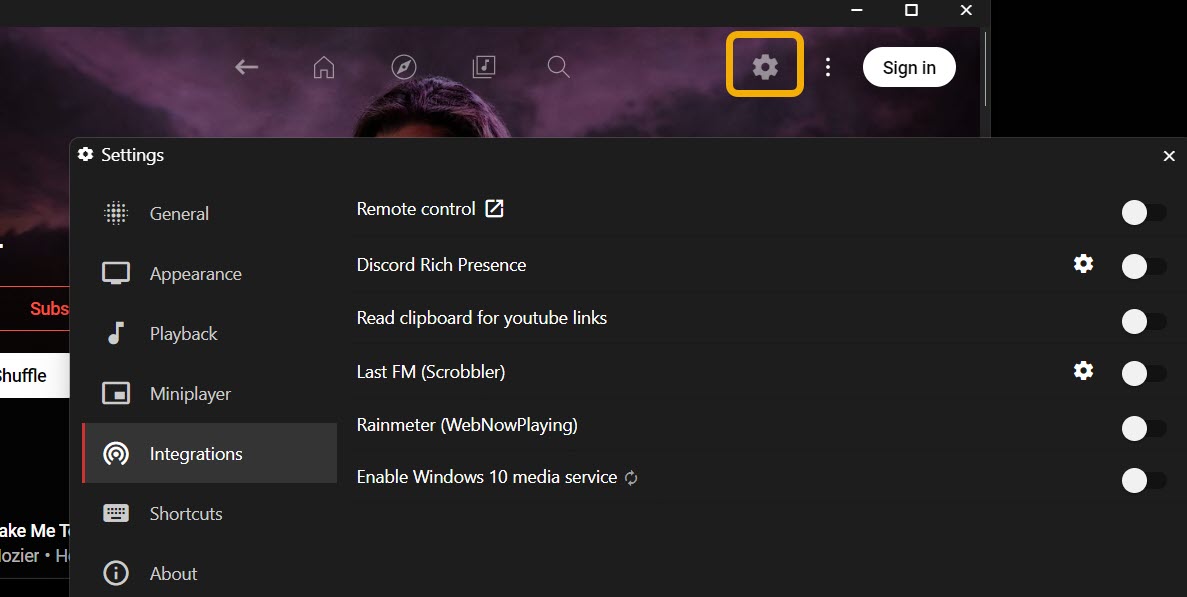Screen dimensions: 1187x597
Task: Navigate back using the arrow icon
Action: (x=246, y=66)
